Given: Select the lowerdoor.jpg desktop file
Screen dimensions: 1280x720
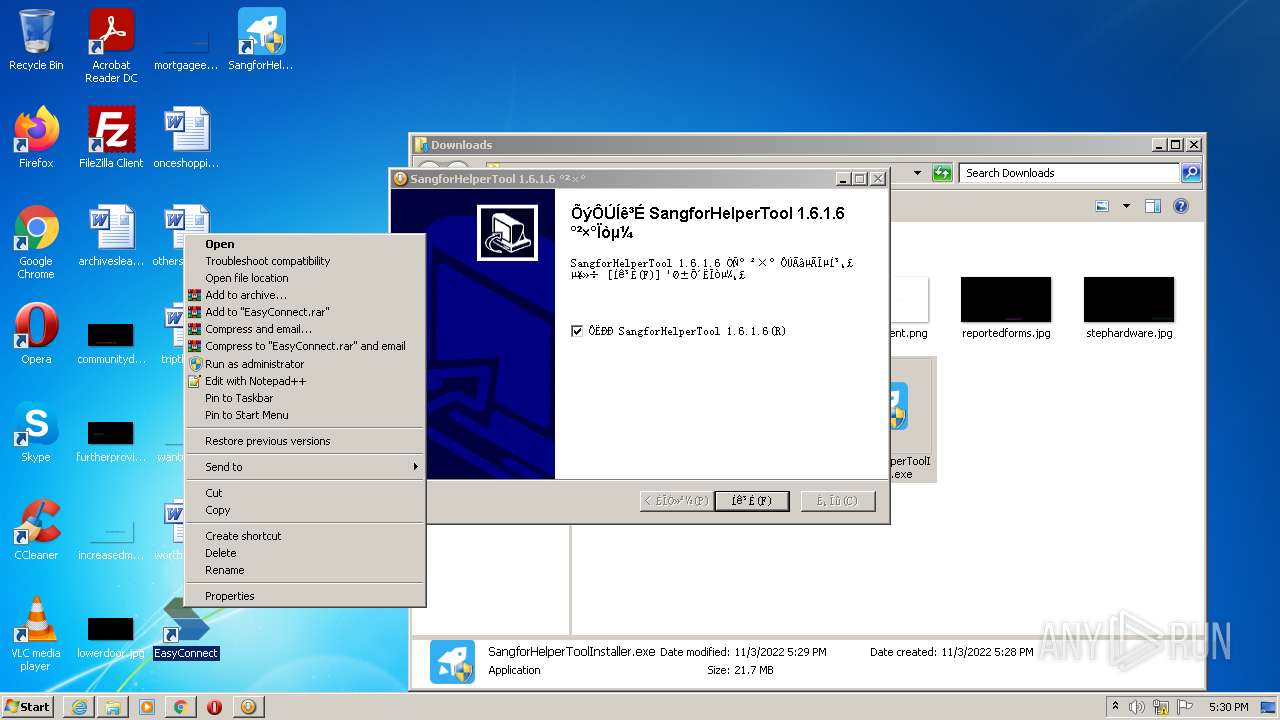Looking at the screenshot, I should pos(111,637).
